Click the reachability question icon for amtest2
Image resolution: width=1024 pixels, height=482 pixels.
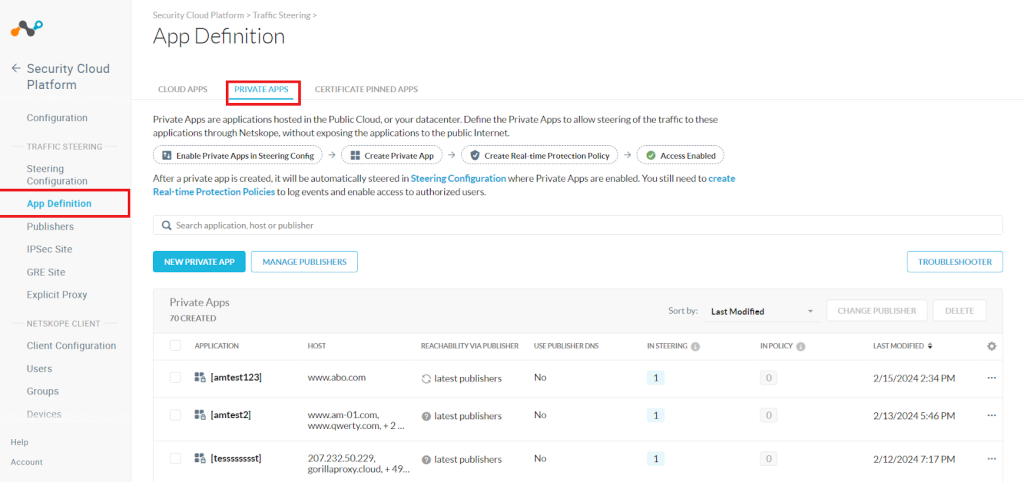pyautogui.click(x=426, y=416)
